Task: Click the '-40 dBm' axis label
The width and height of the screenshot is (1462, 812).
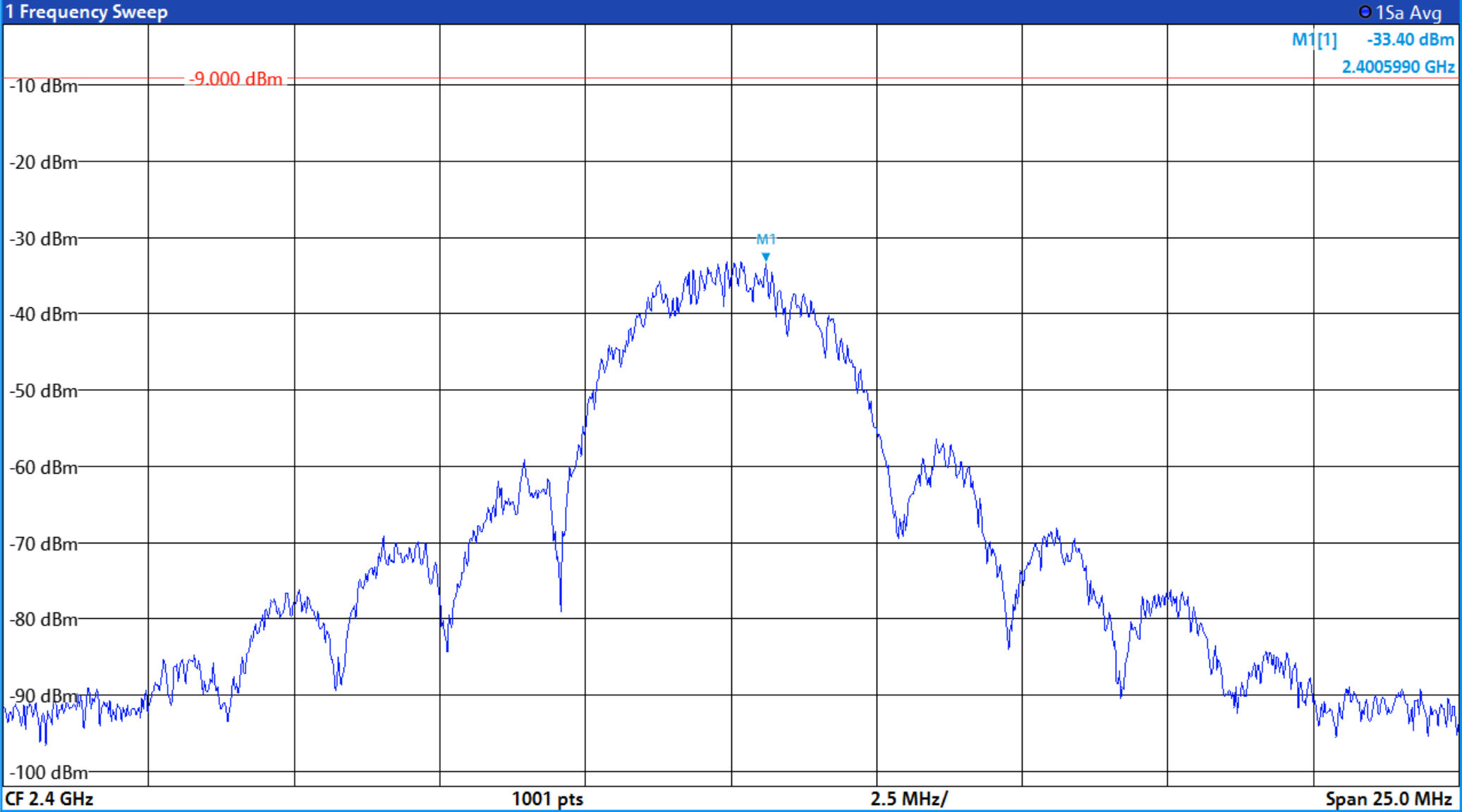Action: (x=44, y=314)
